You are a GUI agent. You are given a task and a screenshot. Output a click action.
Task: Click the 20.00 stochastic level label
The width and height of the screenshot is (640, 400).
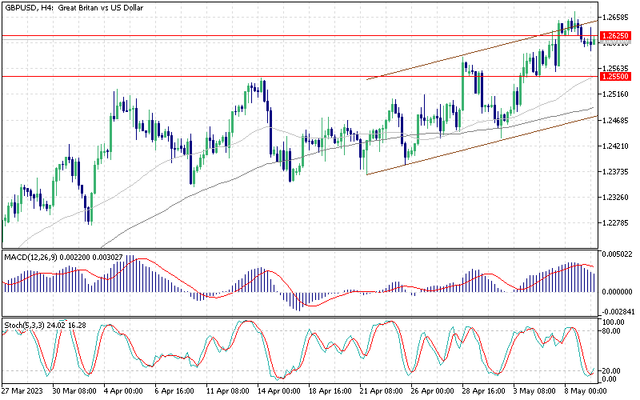click(x=613, y=369)
